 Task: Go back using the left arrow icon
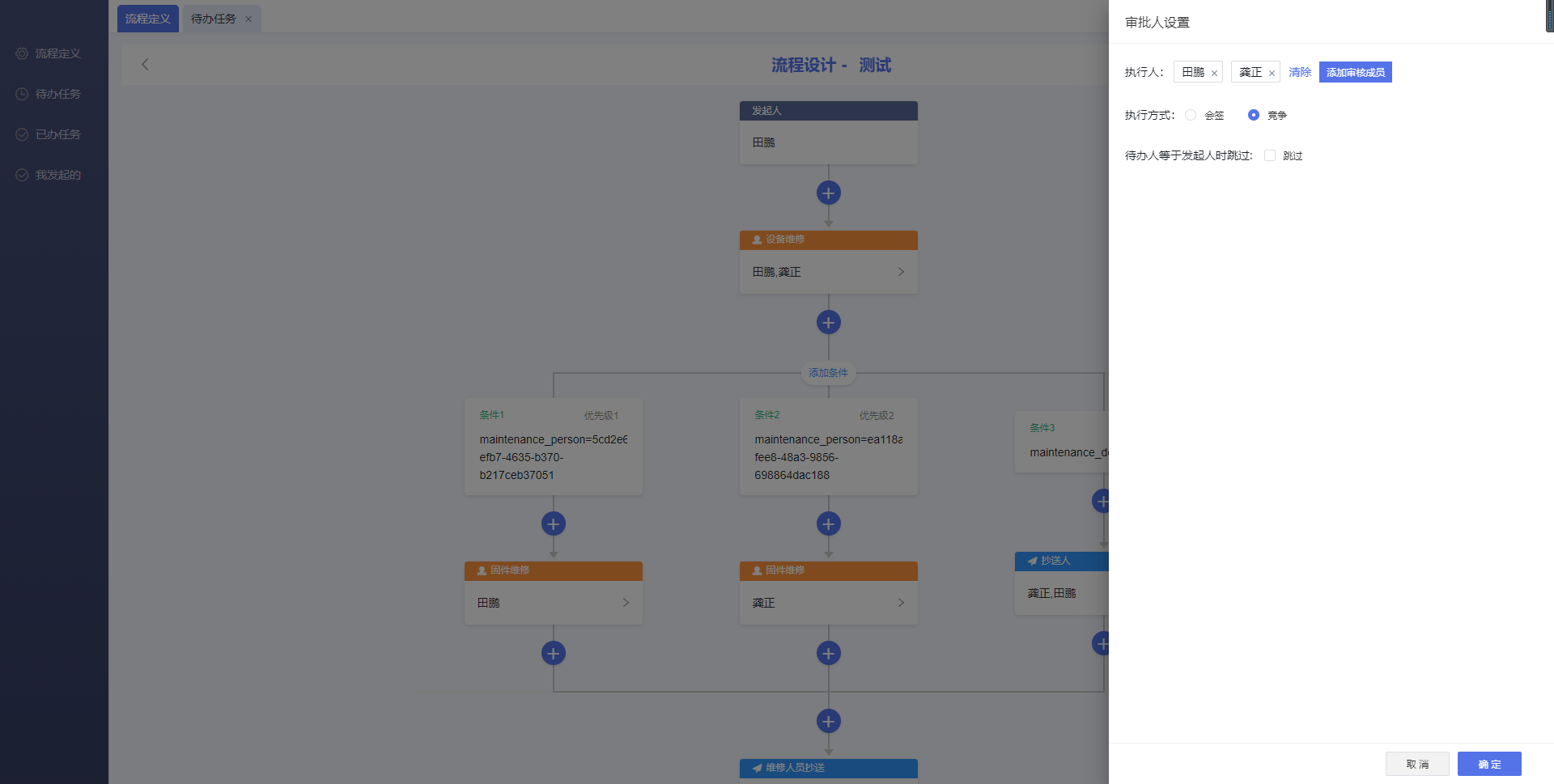pos(145,65)
